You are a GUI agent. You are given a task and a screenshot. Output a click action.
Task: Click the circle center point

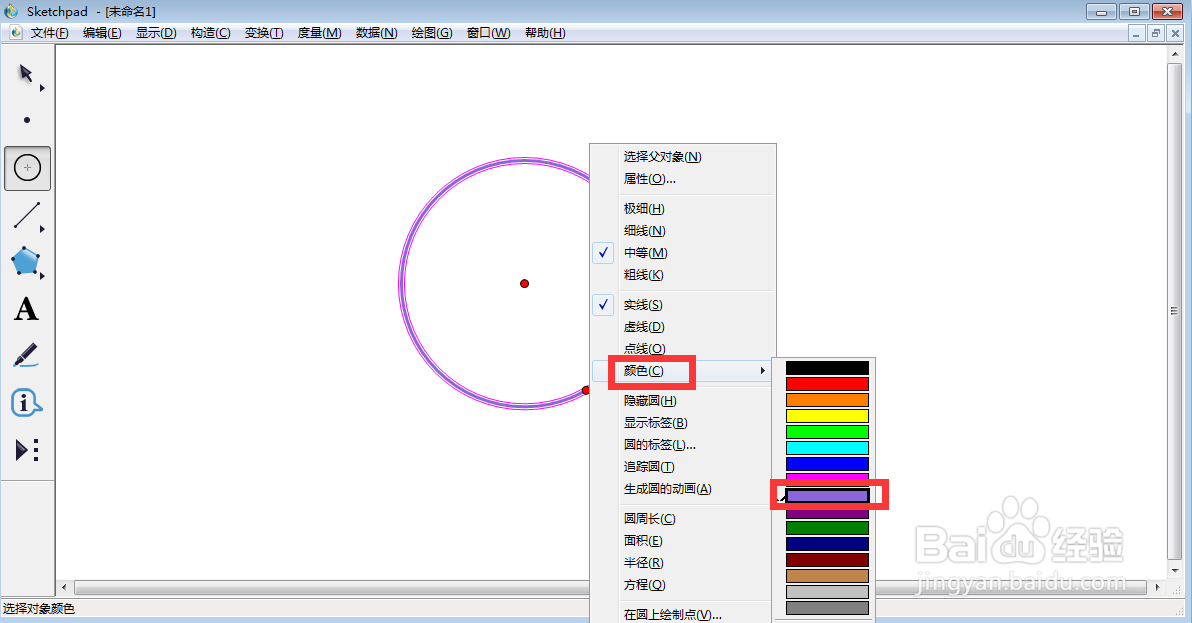pos(525,283)
